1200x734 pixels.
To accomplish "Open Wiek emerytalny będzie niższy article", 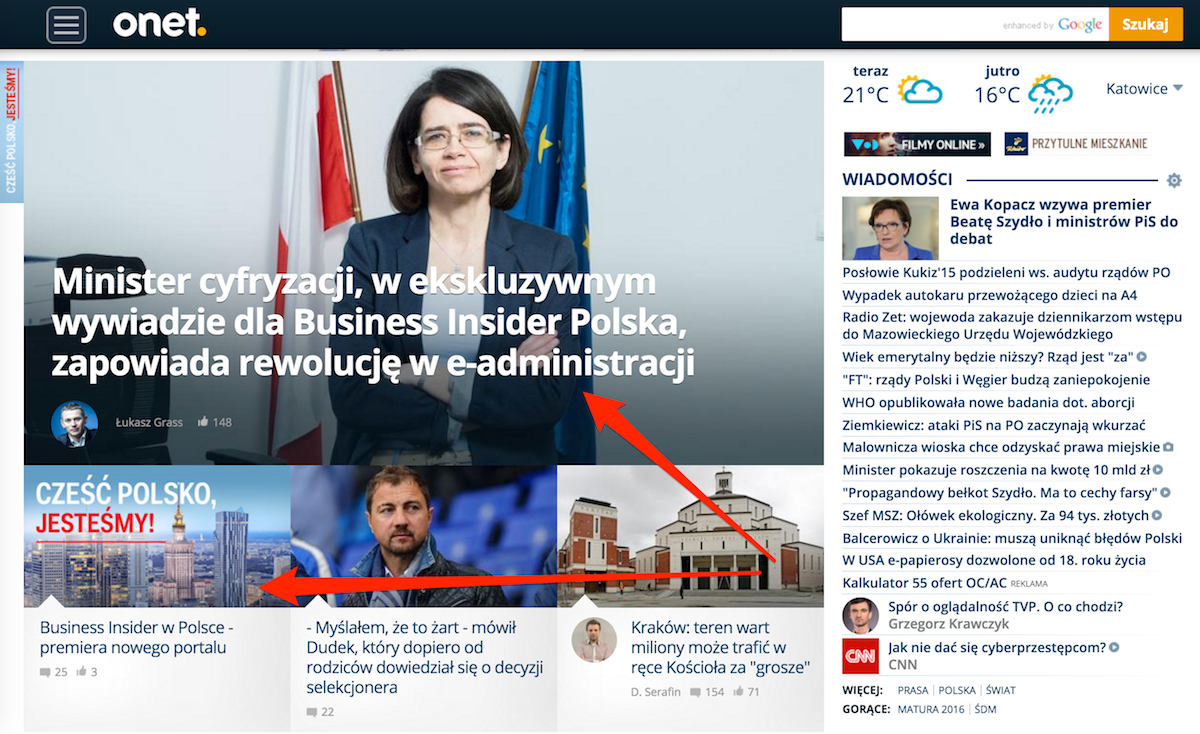I will pos(988,356).
